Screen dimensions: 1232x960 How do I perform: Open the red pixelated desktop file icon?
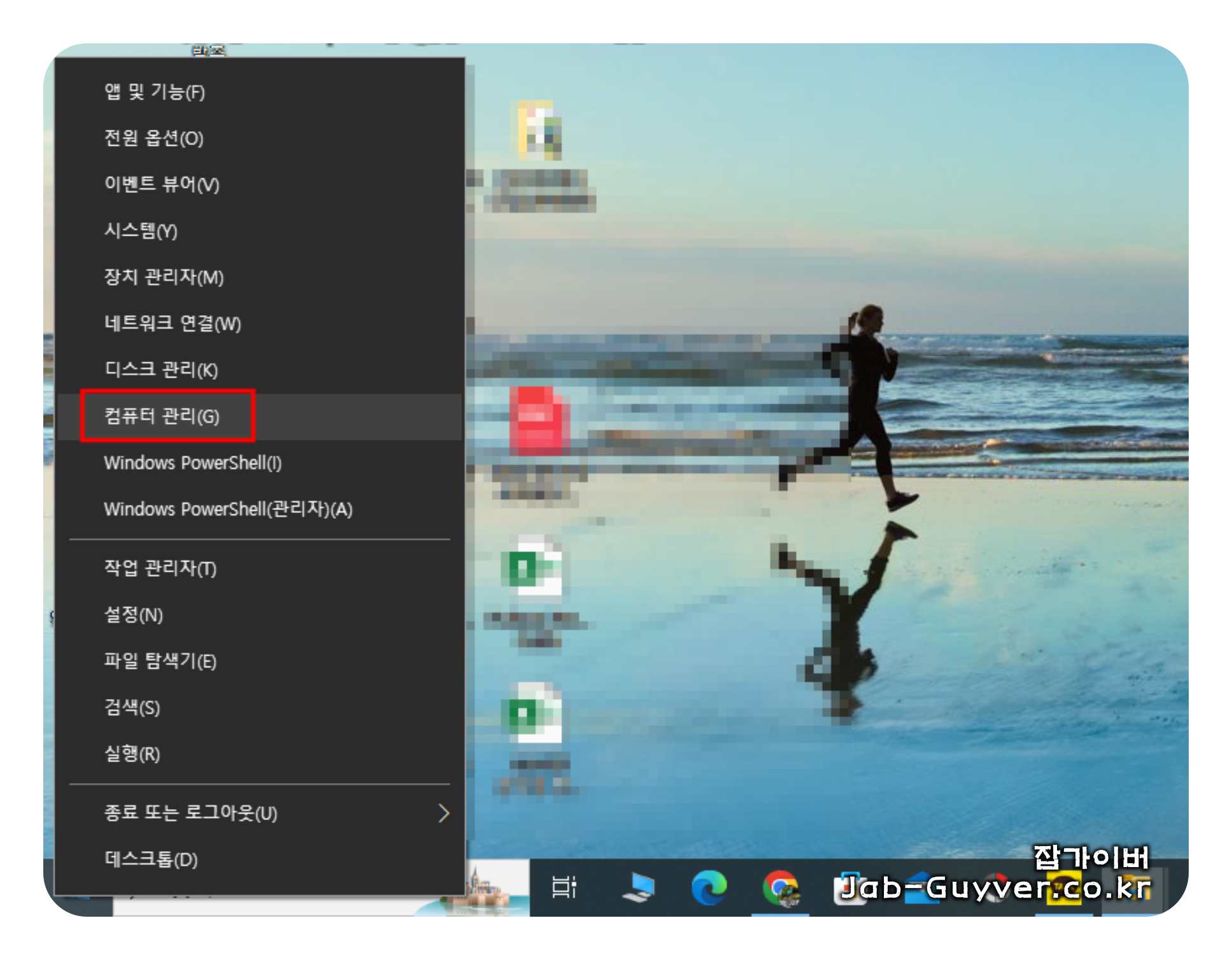pyautogui.click(x=538, y=420)
